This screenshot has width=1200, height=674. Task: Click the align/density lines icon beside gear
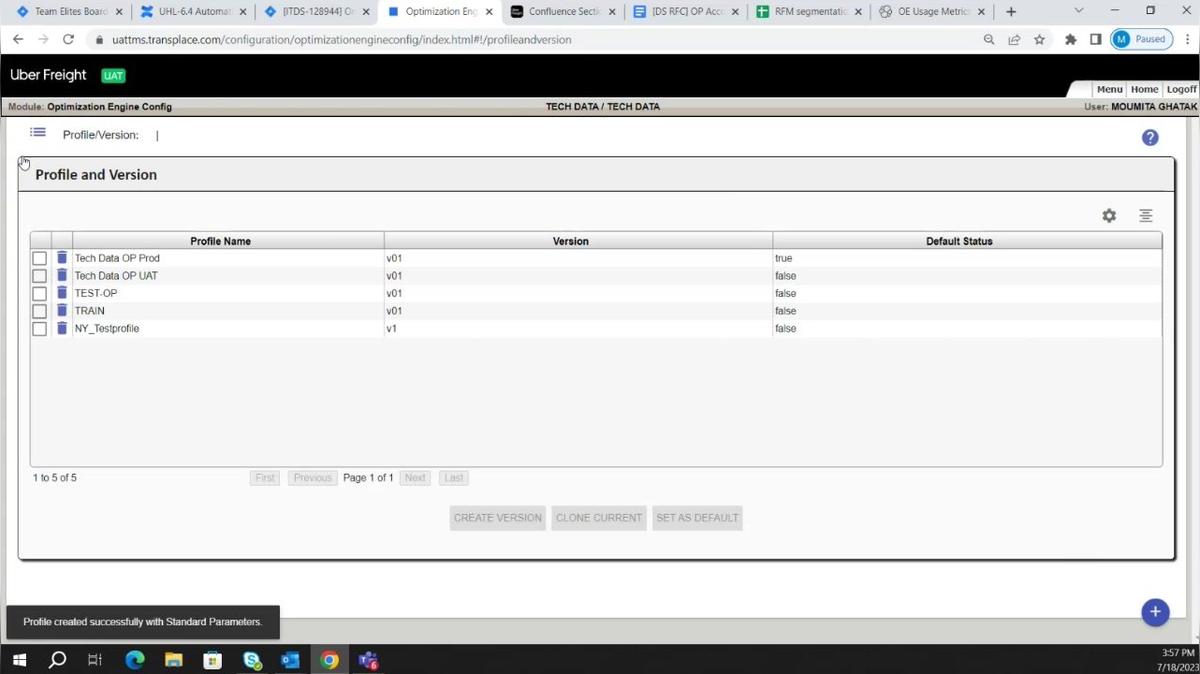pos(1146,216)
